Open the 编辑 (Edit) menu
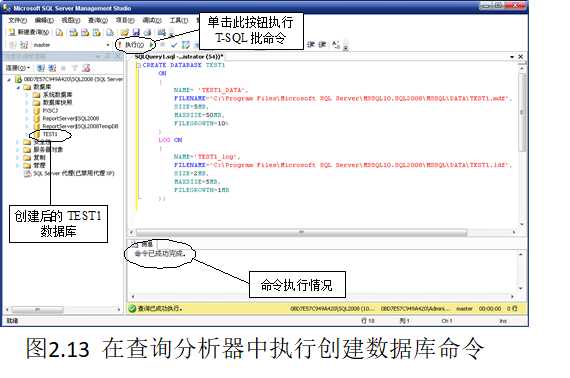 pyautogui.click(x=44, y=20)
